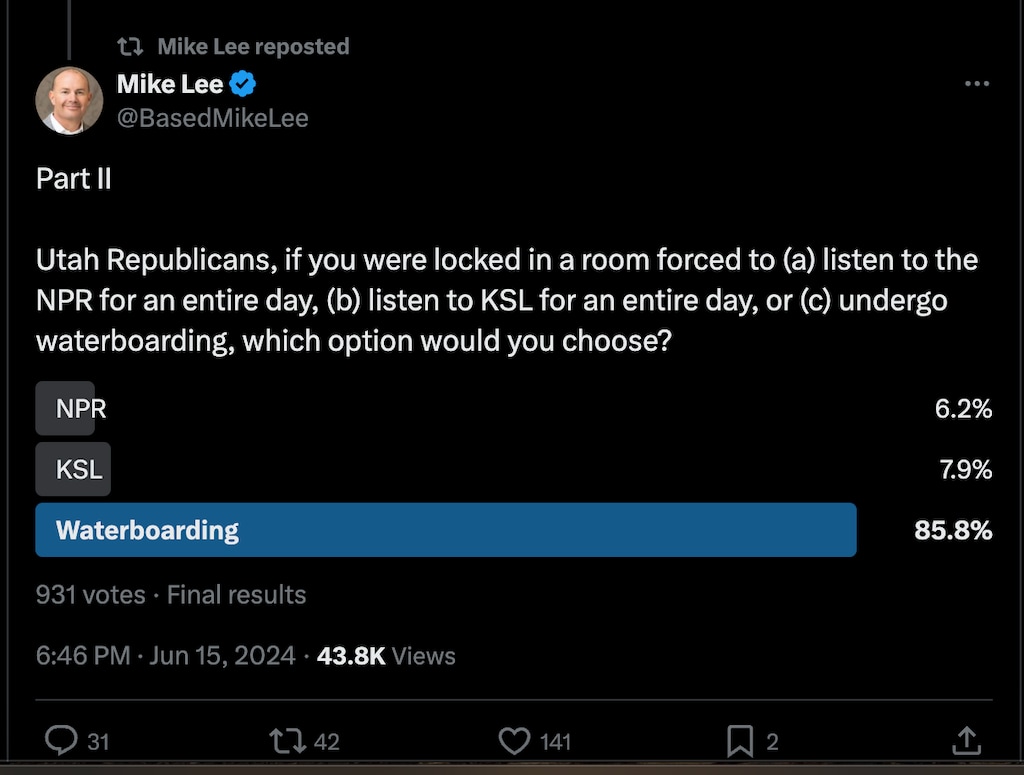Image resolution: width=1024 pixels, height=775 pixels.
Task: Open Mike Lee's profile picture
Action: pyautogui.click(x=69, y=101)
